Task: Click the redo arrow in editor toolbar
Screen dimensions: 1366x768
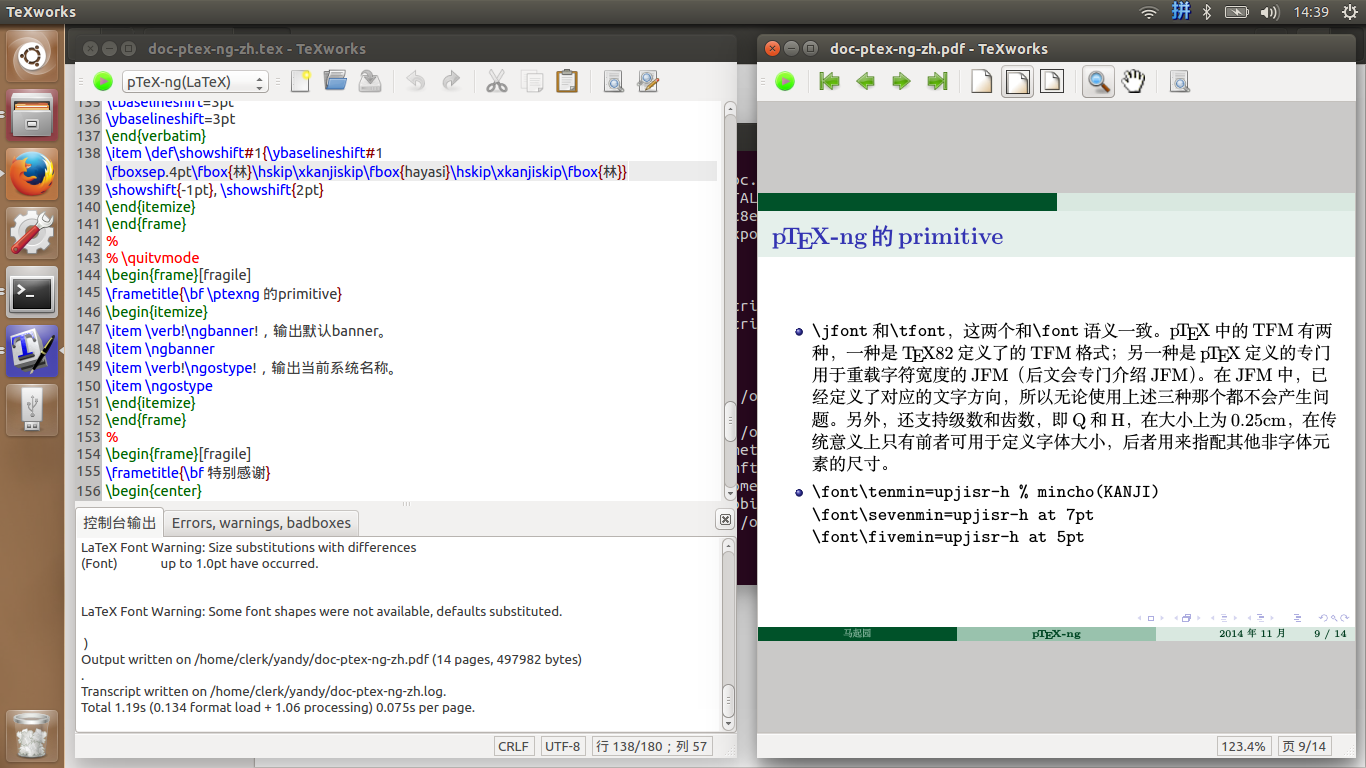Action: [x=451, y=81]
